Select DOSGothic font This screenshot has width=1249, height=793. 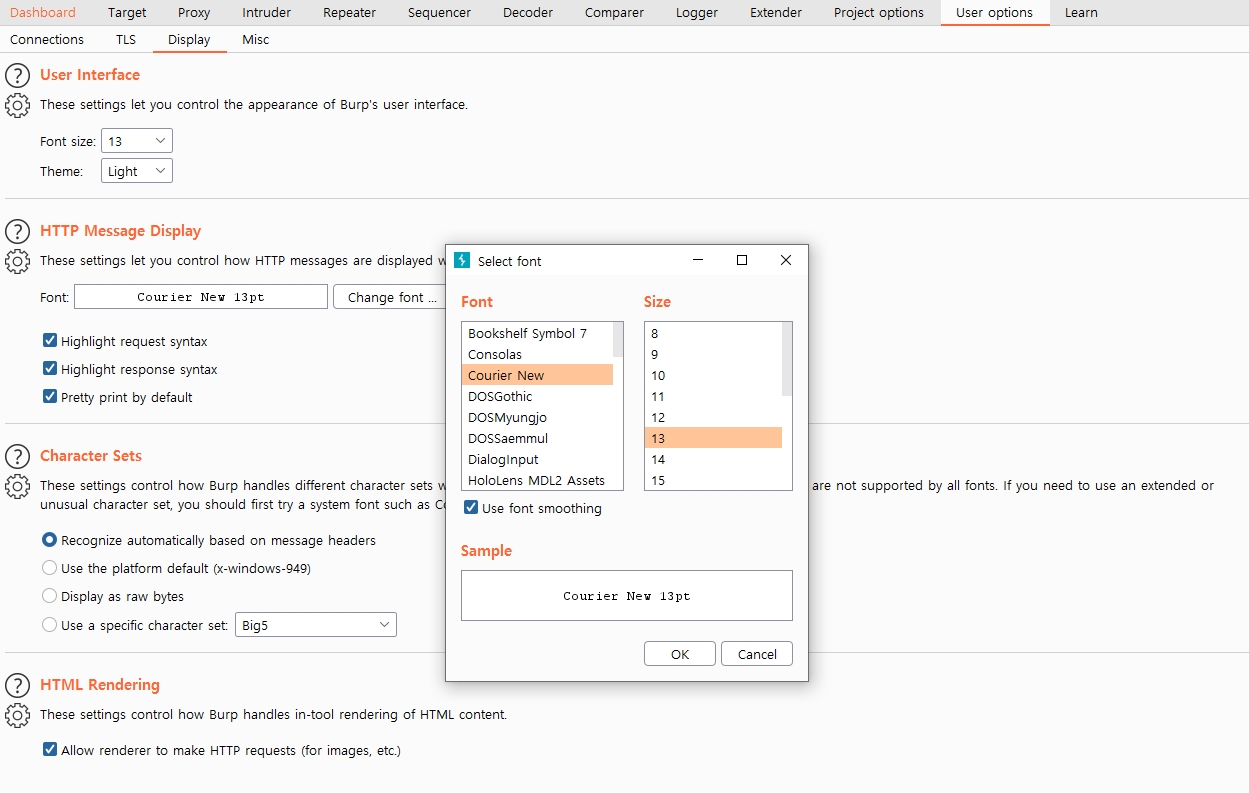coord(537,396)
